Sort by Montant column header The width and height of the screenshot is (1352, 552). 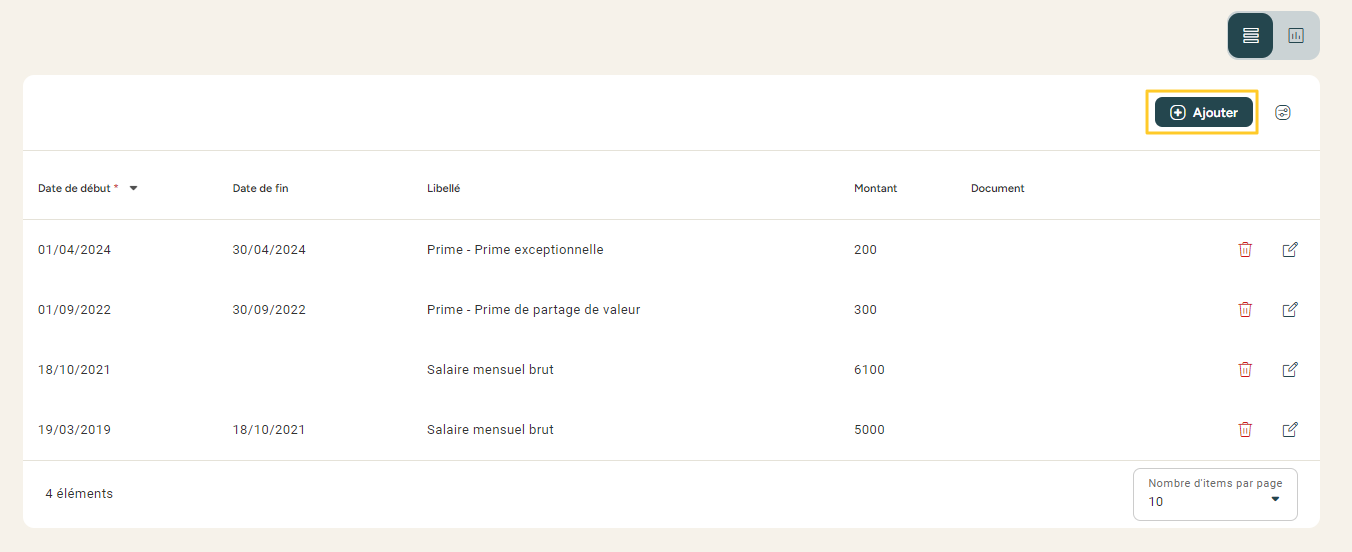tap(875, 188)
